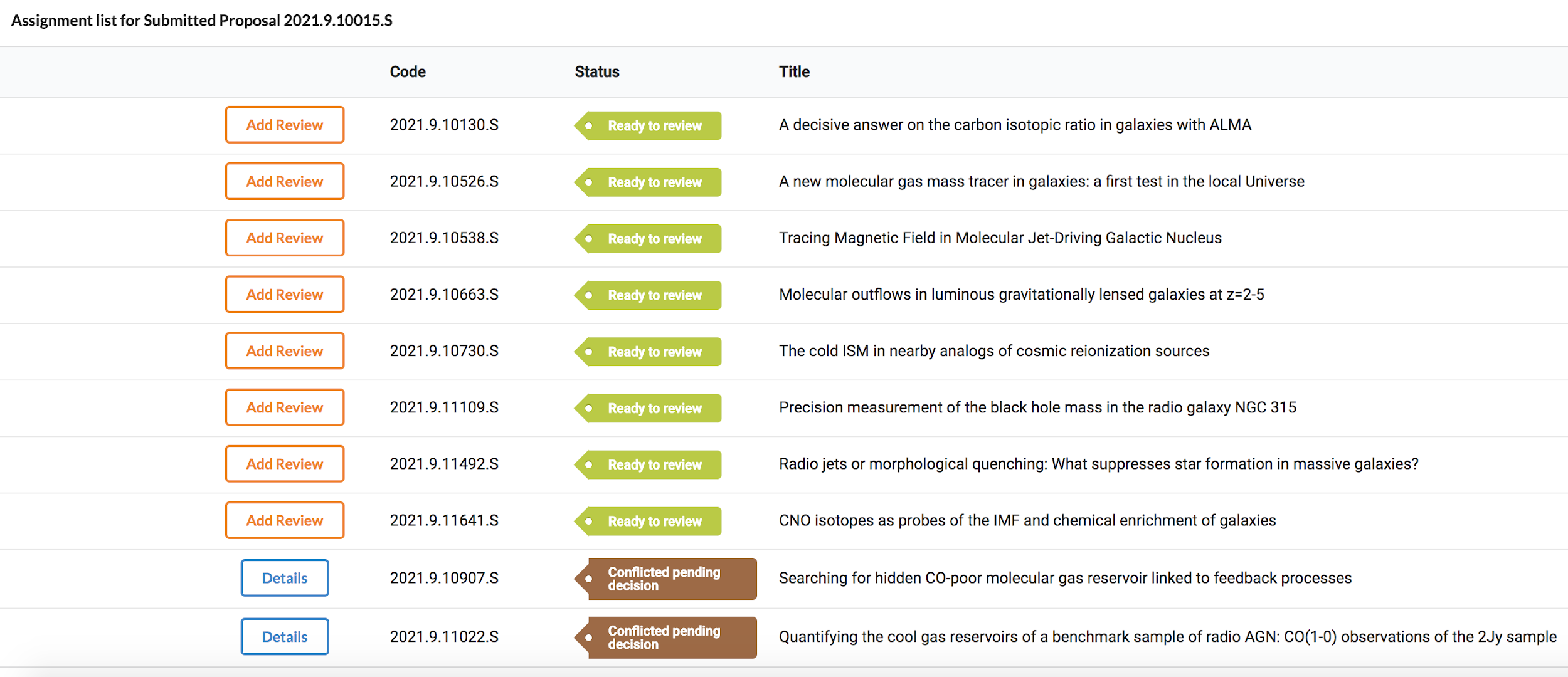
Task: Click the title about carbon isotopic ratio
Action: [x=1015, y=125]
